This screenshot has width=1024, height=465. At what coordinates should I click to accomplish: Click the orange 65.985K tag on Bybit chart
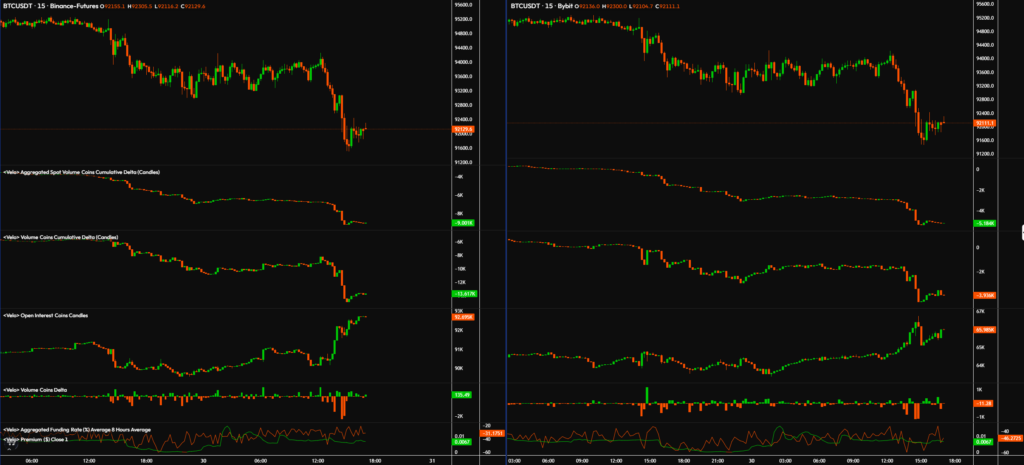click(985, 329)
